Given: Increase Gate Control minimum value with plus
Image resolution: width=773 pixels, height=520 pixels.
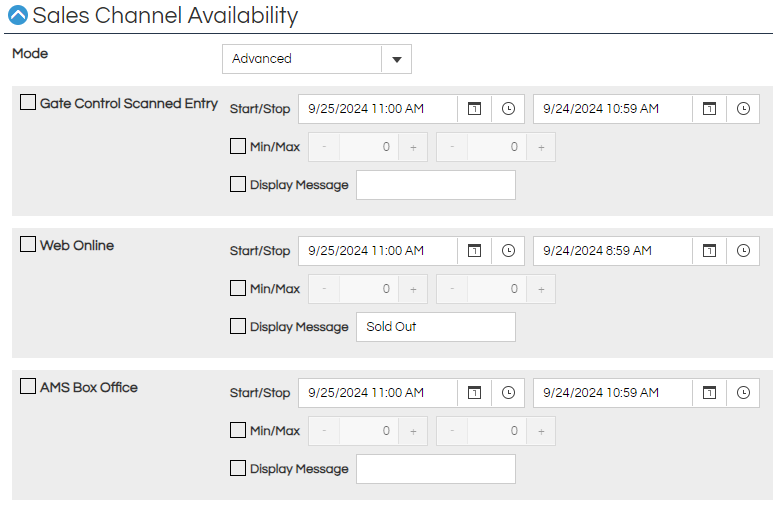Looking at the screenshot, I should [x=413, y=147].
